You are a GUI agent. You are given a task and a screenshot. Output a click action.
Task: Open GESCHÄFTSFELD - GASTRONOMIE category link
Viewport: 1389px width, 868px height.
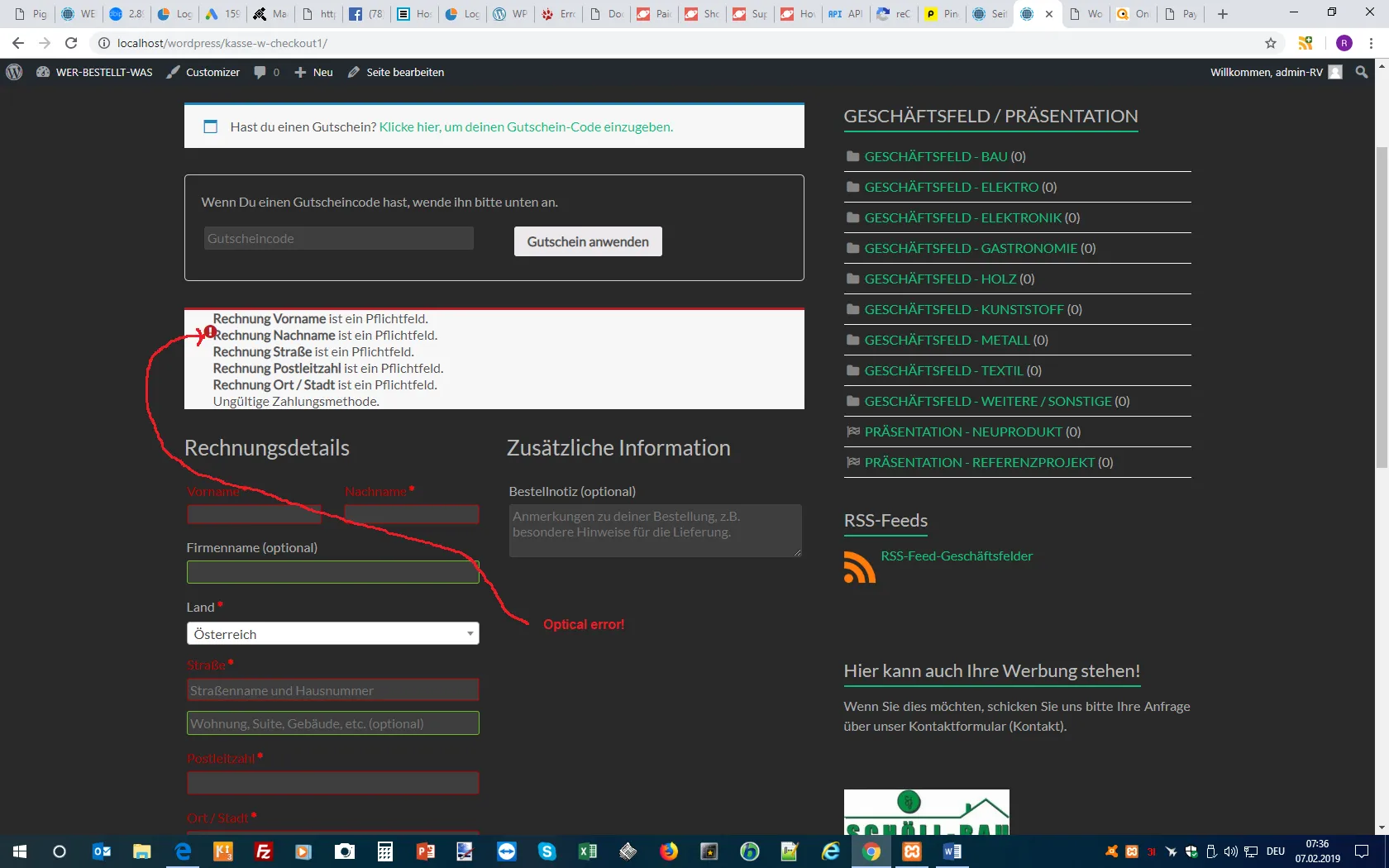pyautogui.click(x=971, y=248)
